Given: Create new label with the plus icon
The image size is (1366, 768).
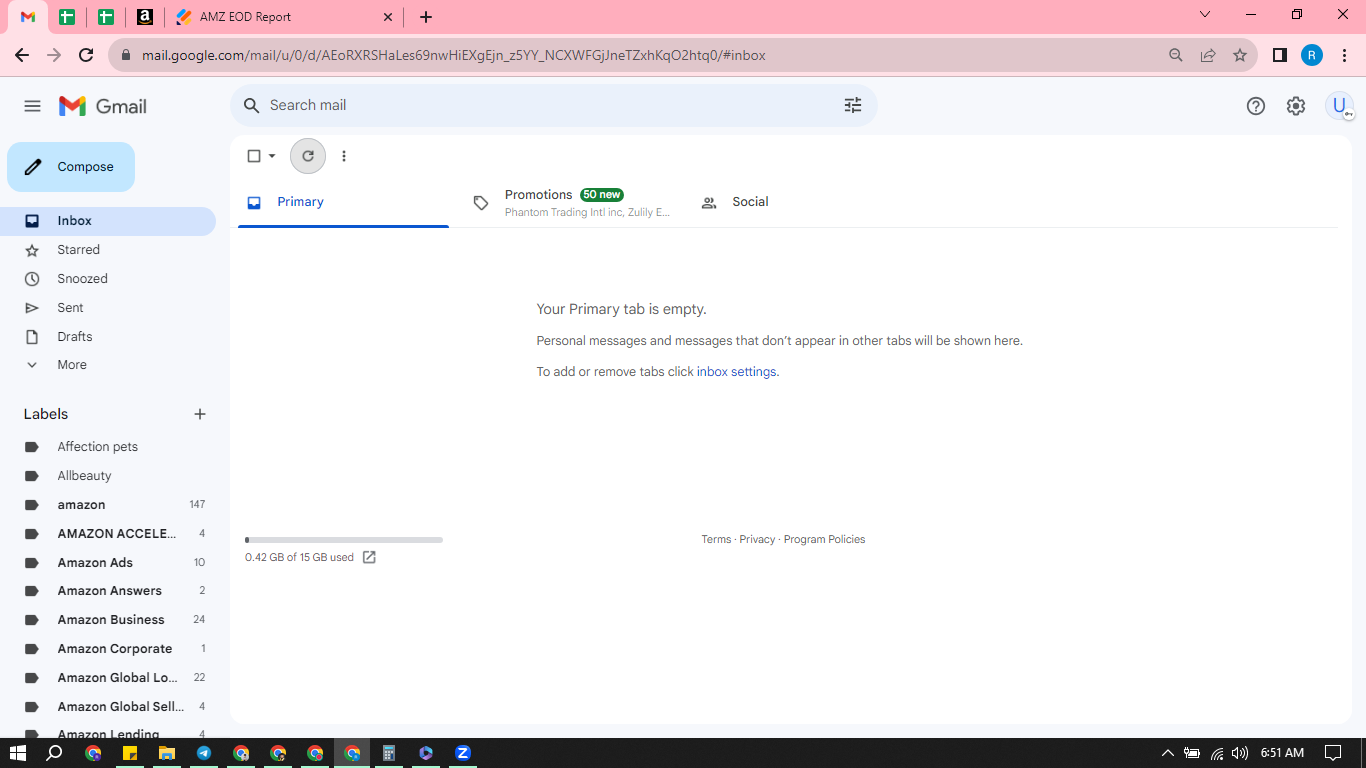Looking at the screenshot, I should pos(200,414).
